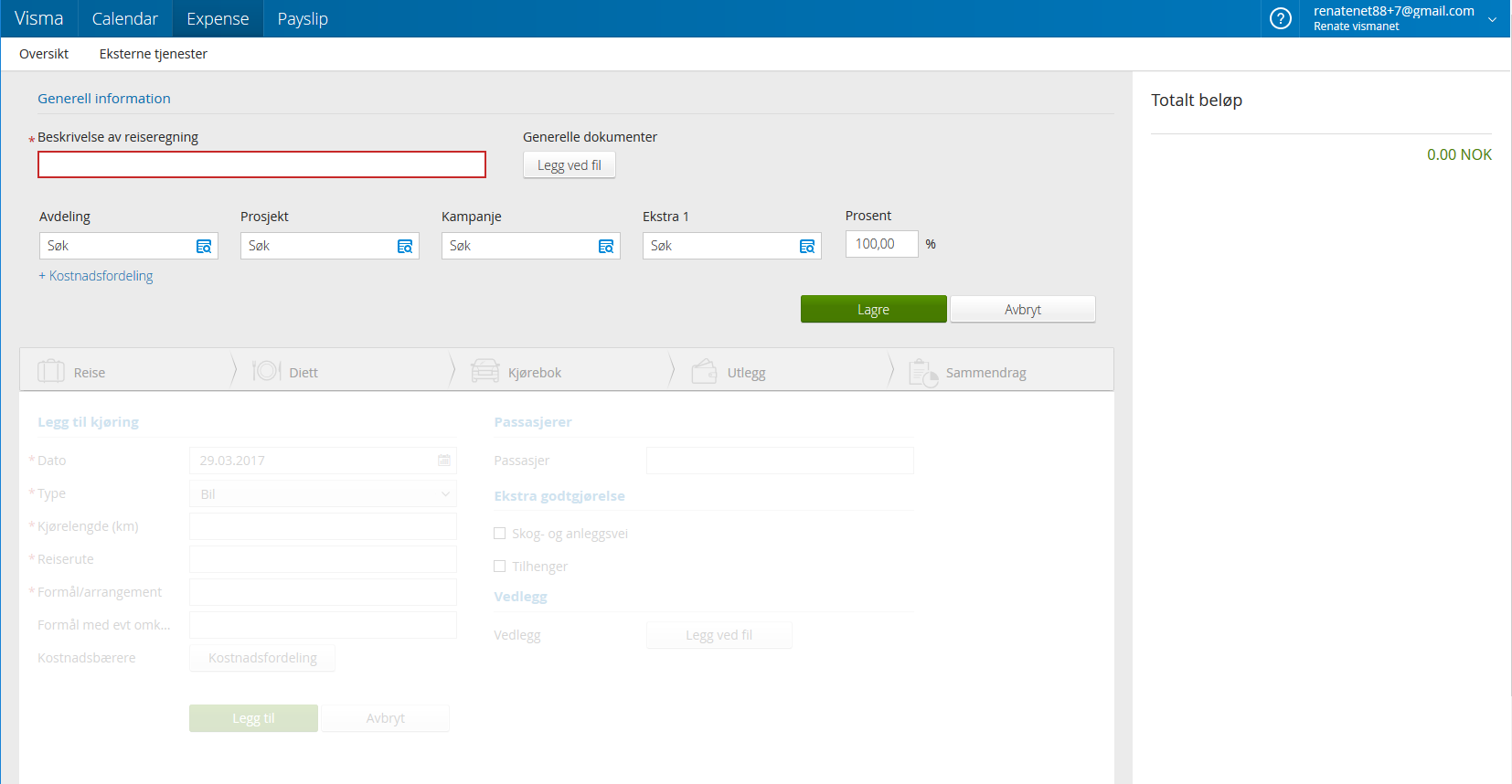The width and height of the screenshot is (1512, 784).
Task: Enable the Tilhenger checkbox
Action: tap(500, 567)
